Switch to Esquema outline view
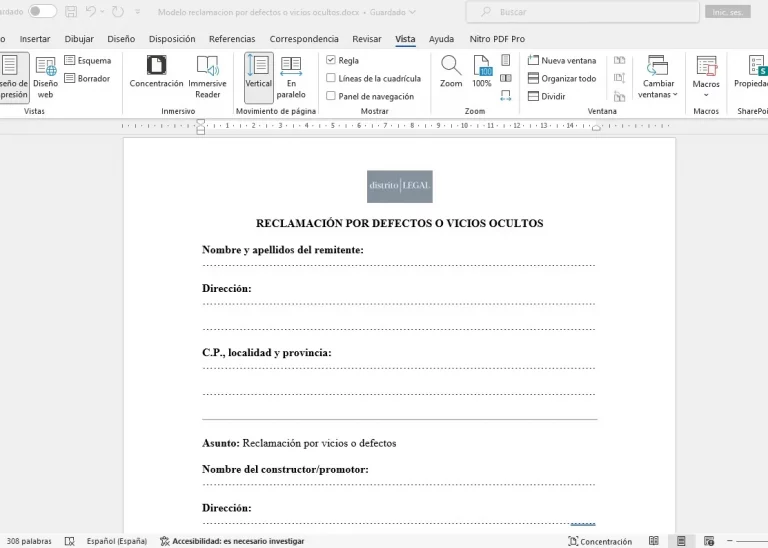The width and height of the screenshot is (768, 548). [88, 60]
